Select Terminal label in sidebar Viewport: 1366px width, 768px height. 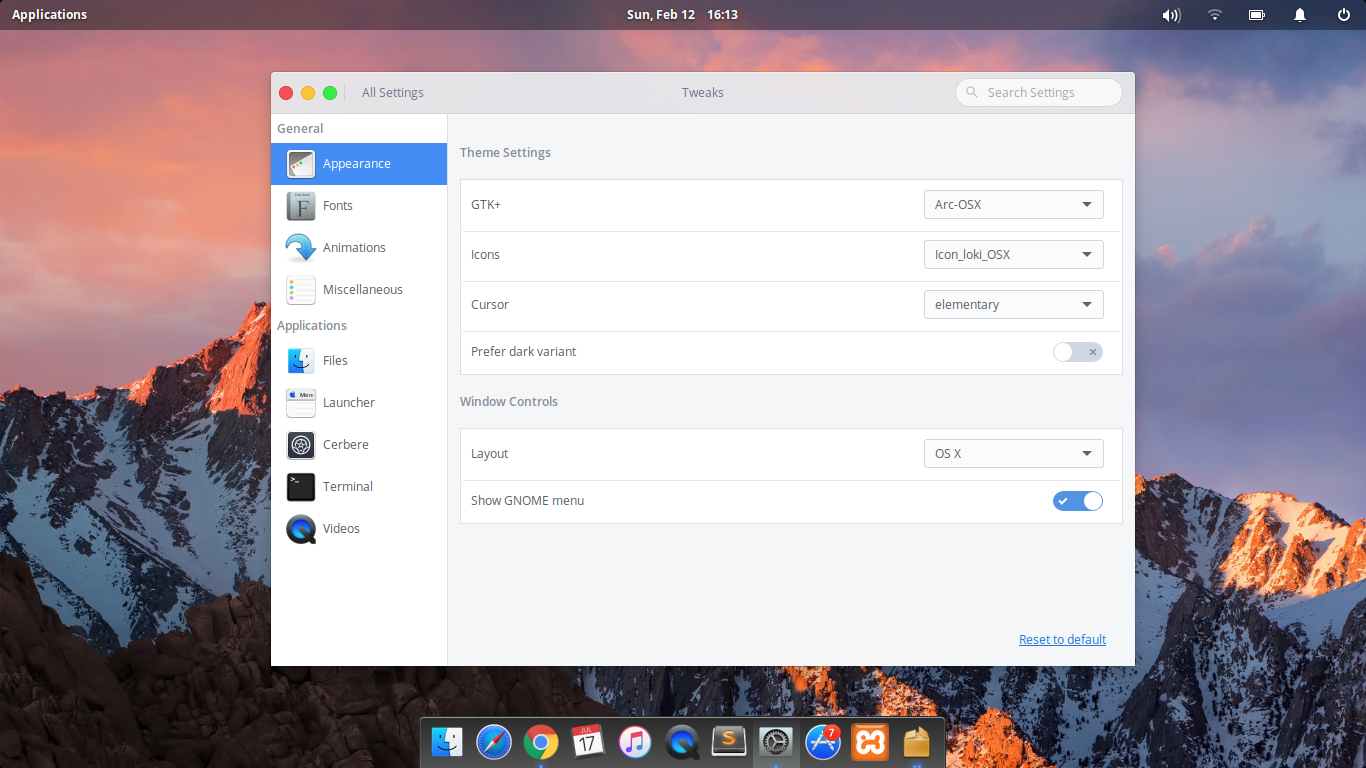tap(348, 487)
